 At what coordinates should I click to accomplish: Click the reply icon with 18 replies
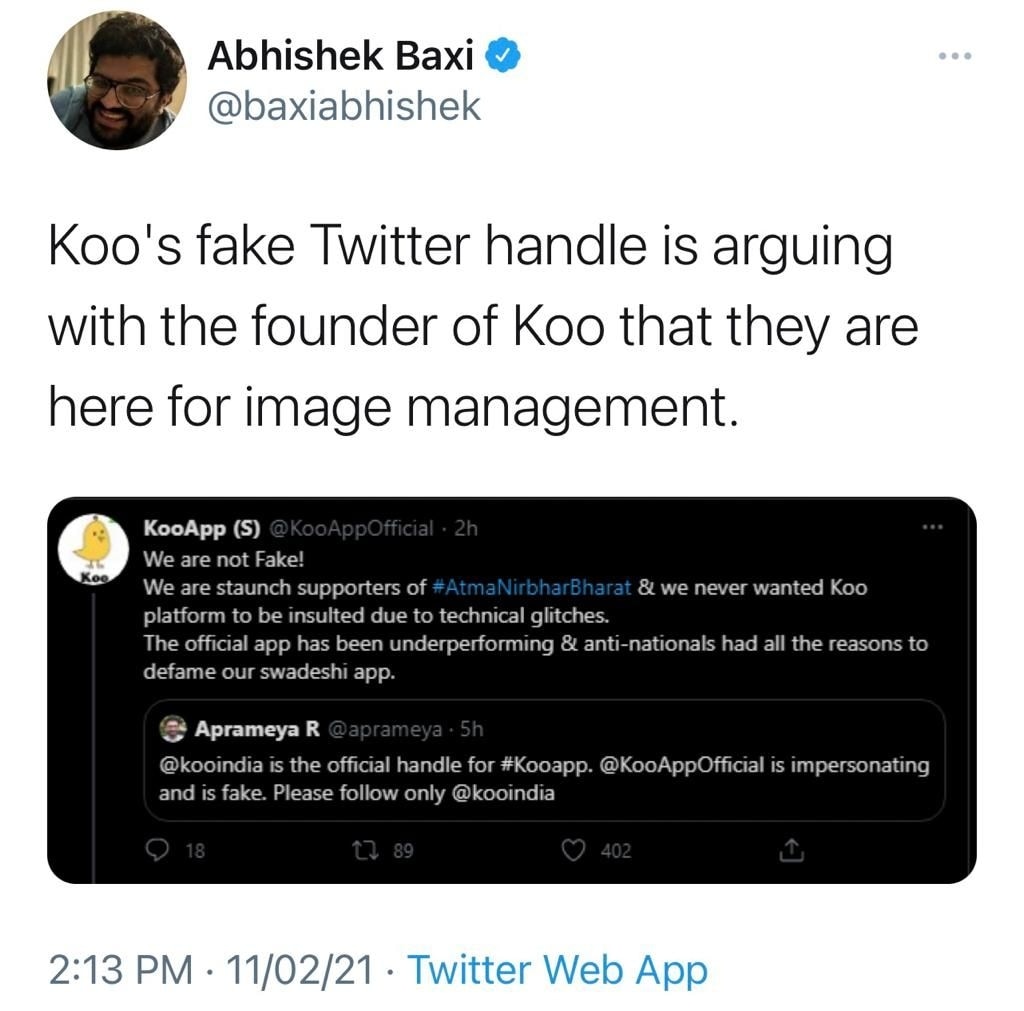[159, 850]
